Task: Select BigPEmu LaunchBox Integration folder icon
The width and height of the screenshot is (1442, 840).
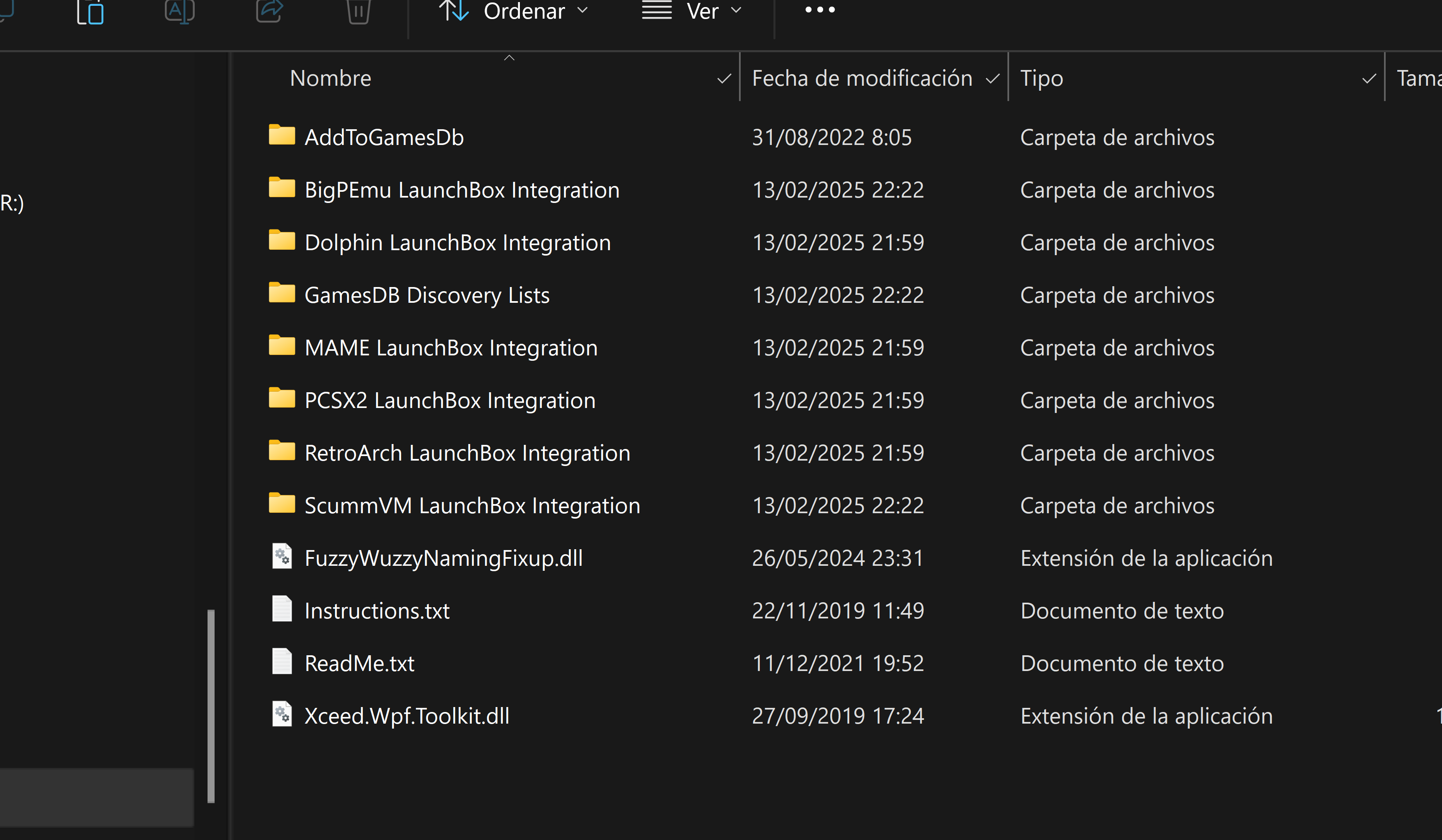Action: 282,188
